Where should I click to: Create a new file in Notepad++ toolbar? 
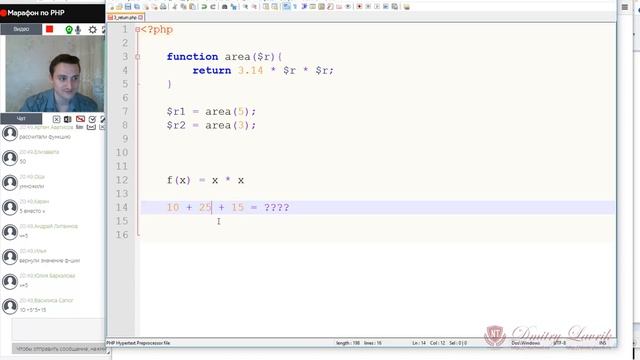click(x=111, y=7)
